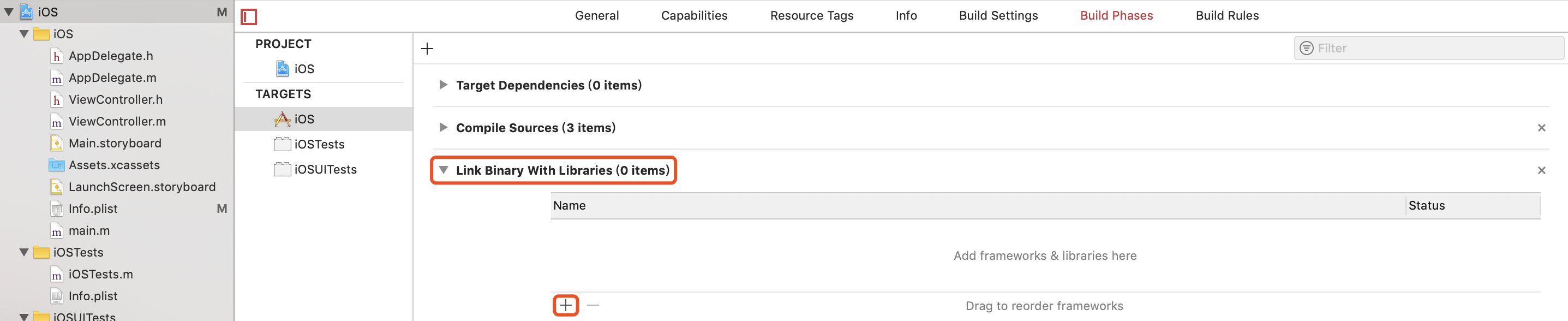The image size is (1568, 321).
Task: Open the Capabilities tab
Action: [694, 16]
